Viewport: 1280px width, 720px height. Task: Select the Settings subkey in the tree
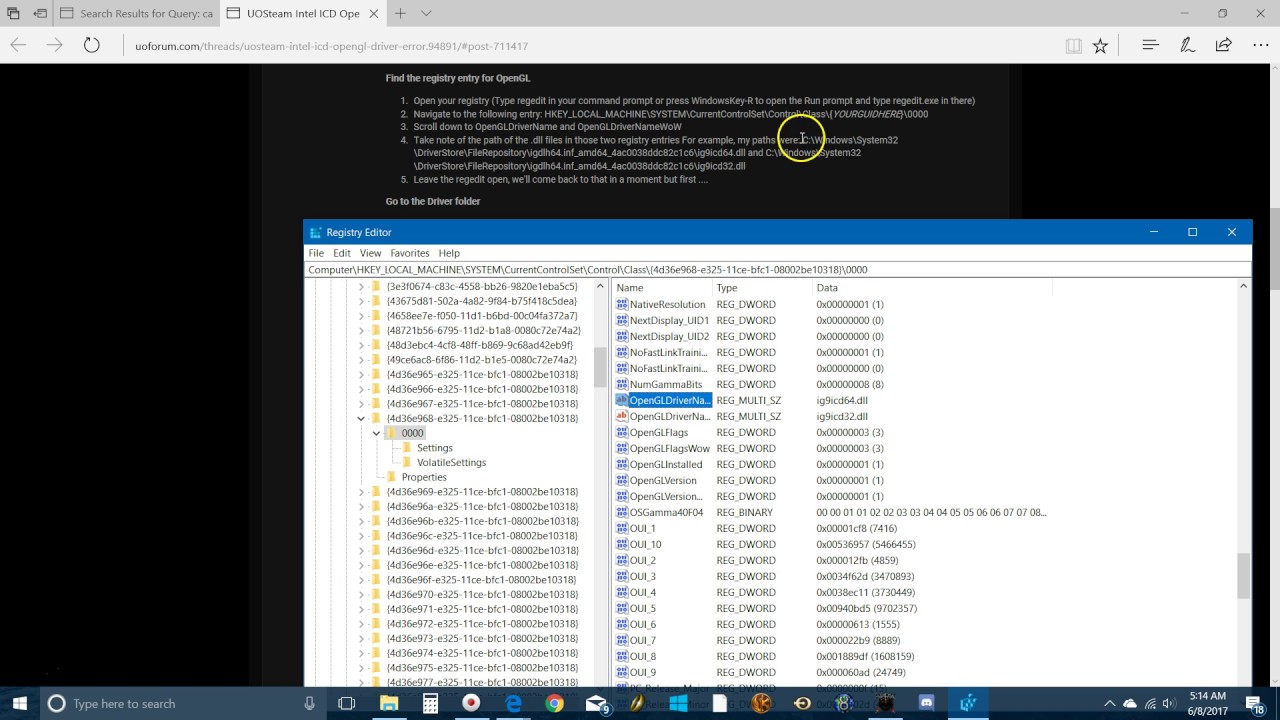[x=434, y=447]
